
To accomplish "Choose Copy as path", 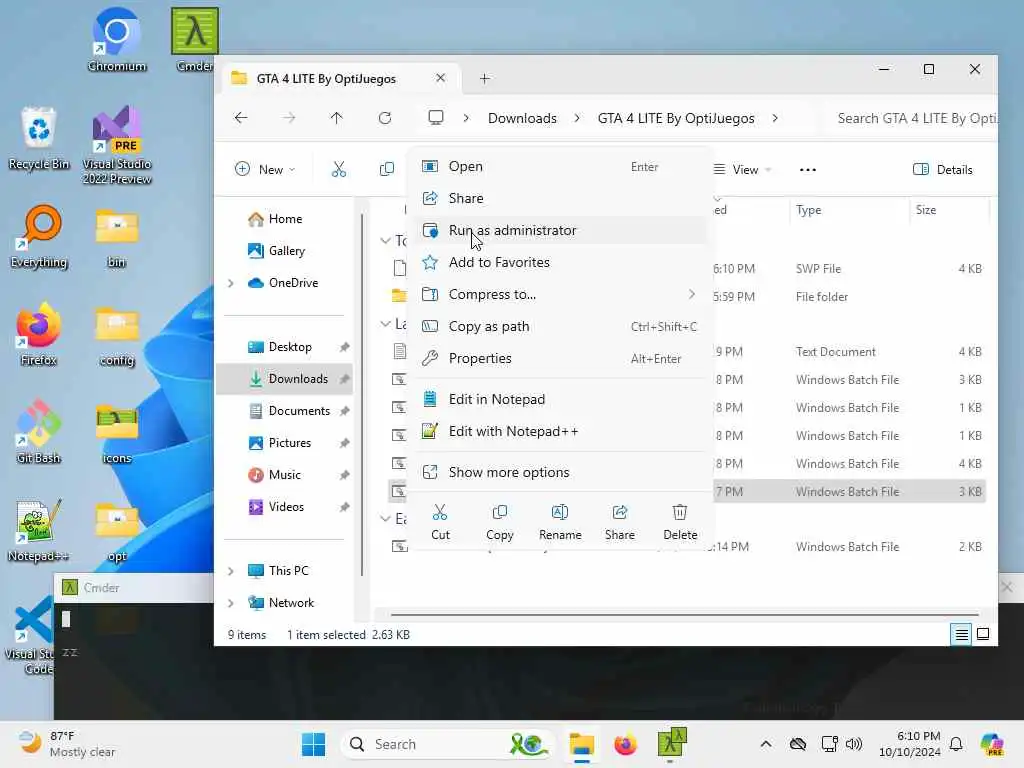I will point(559,327).
